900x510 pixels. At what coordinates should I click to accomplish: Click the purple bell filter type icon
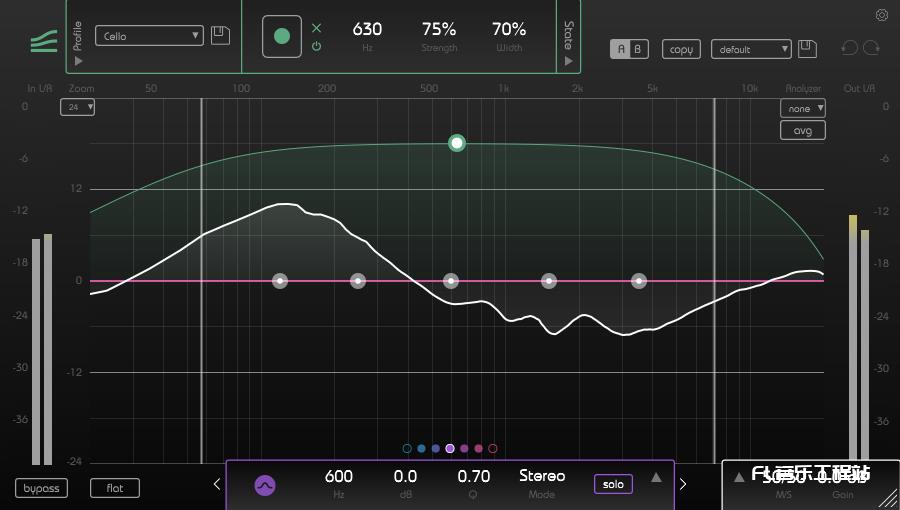265,485
